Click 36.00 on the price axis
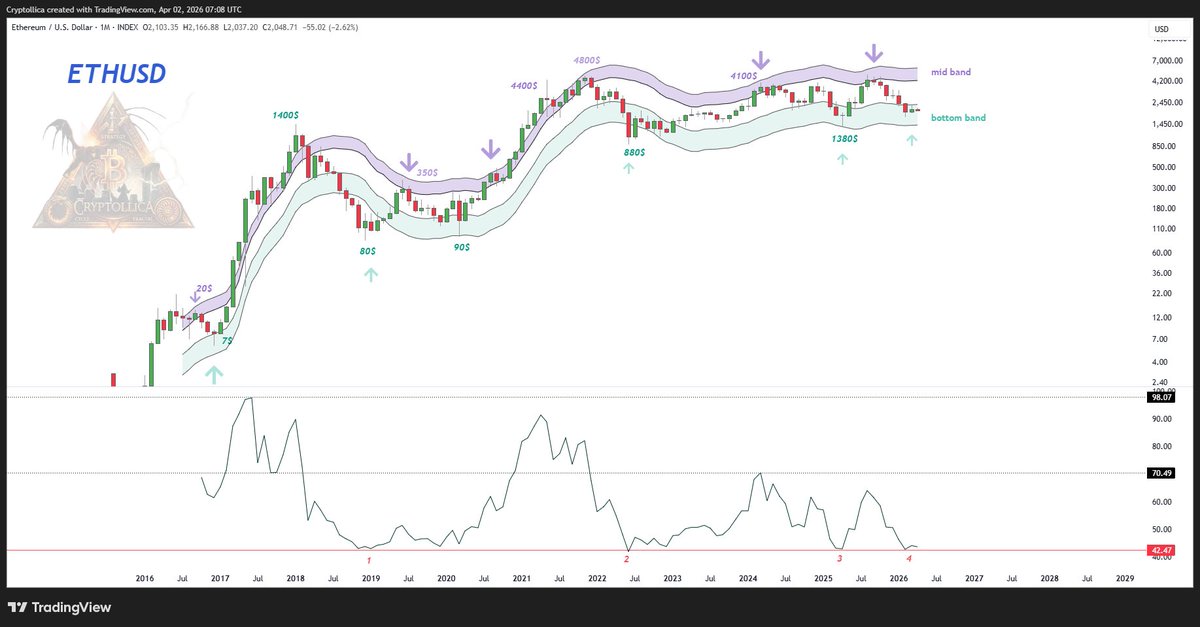This screenshot has height=627, width=1200. (1161, 273)
